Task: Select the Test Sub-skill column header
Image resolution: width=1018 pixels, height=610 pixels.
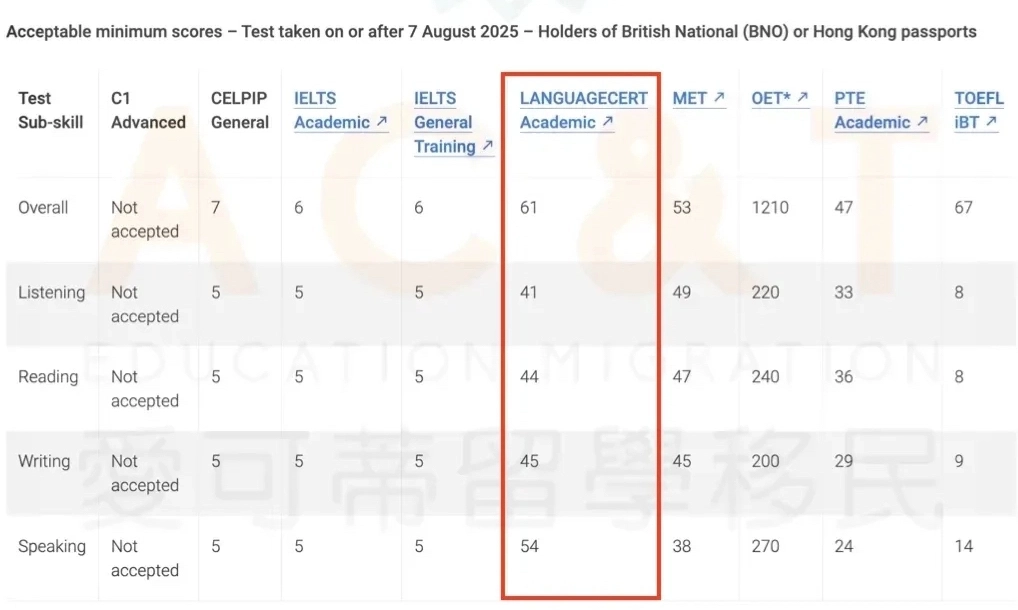Action: (50, 110)
